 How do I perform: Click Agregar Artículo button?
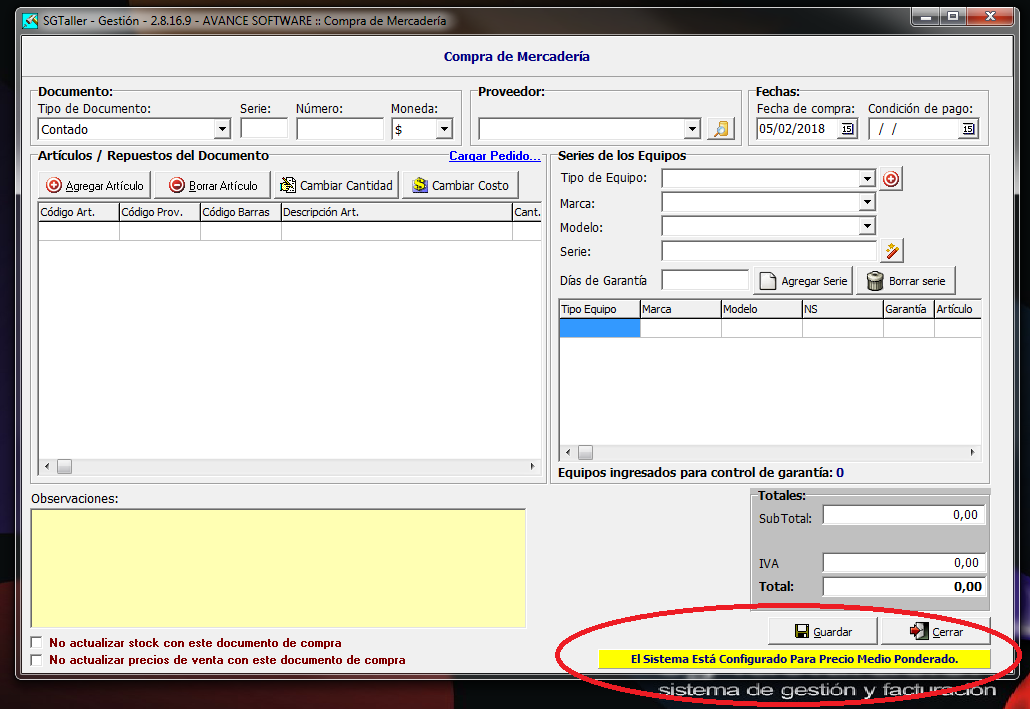[95, 185]
